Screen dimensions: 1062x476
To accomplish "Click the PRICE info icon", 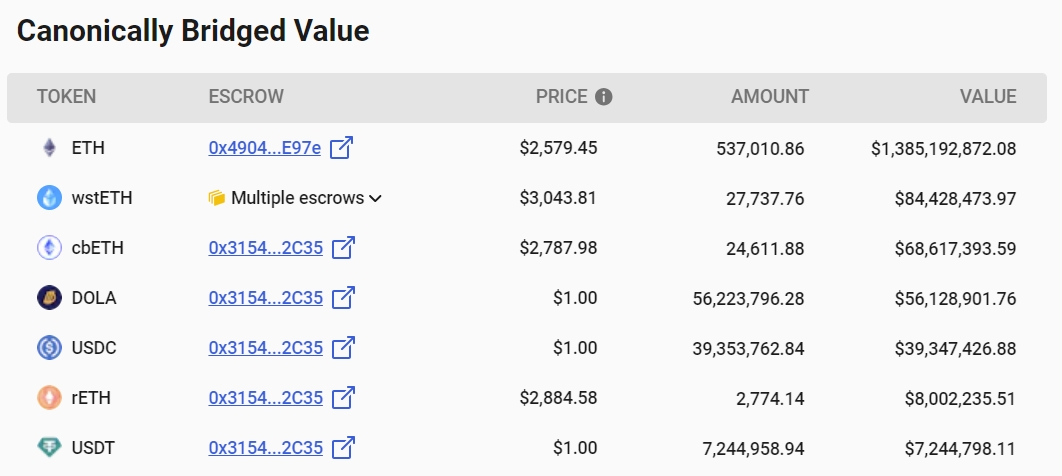I will point(603,97).
